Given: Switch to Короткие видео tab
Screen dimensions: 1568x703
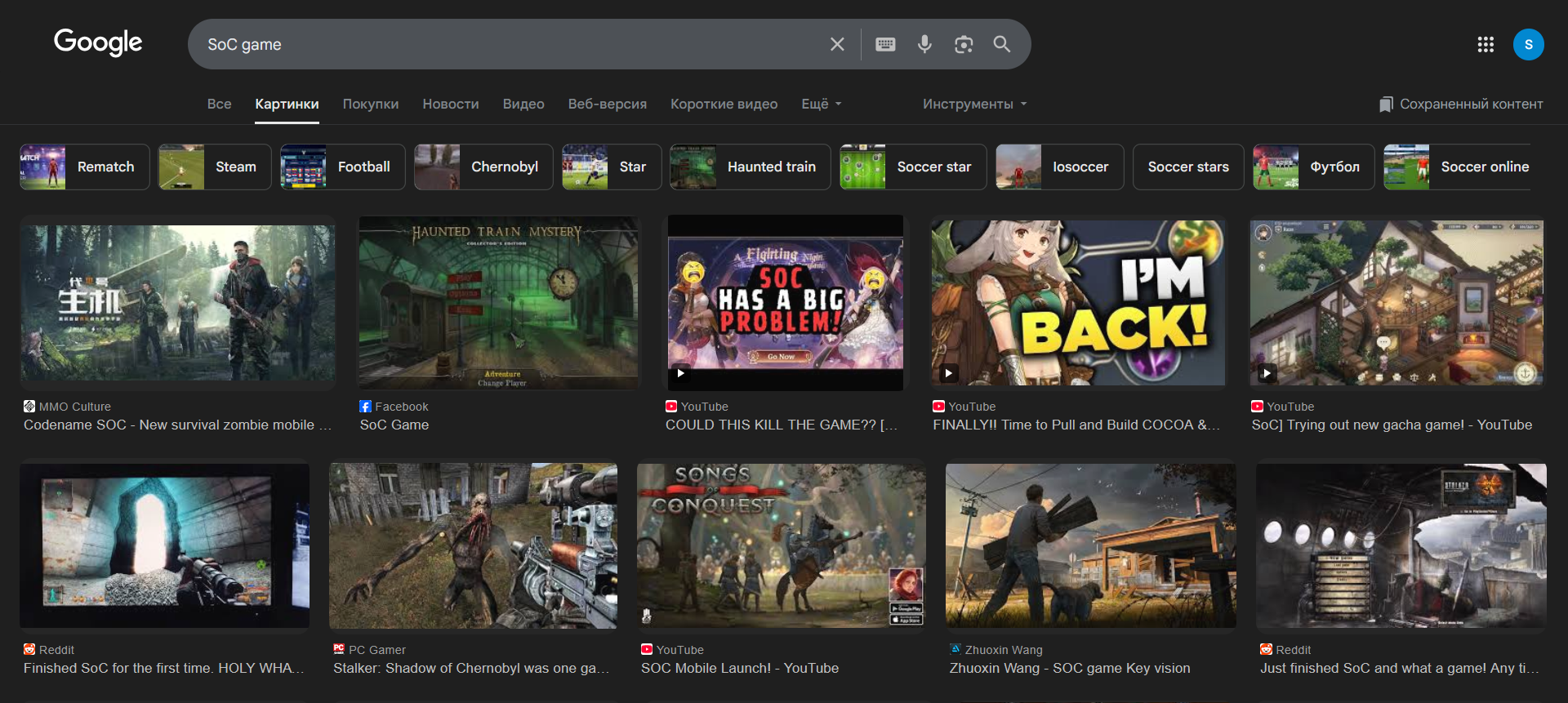Looking at the screenshot, I should tap(724, 104).
